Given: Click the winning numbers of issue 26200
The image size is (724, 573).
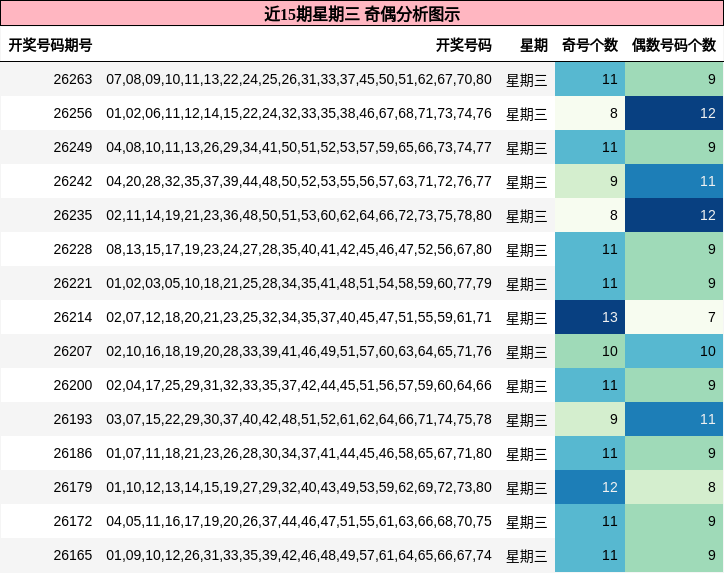Looking at the screenshot, I should [x=299, y=385].
